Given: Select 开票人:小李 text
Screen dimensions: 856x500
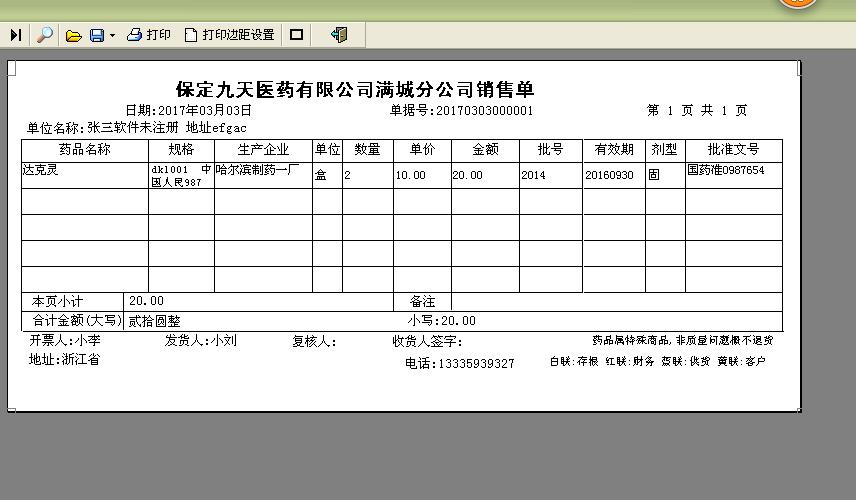Looking at the screenshot, I should click(x=65, y=341).
